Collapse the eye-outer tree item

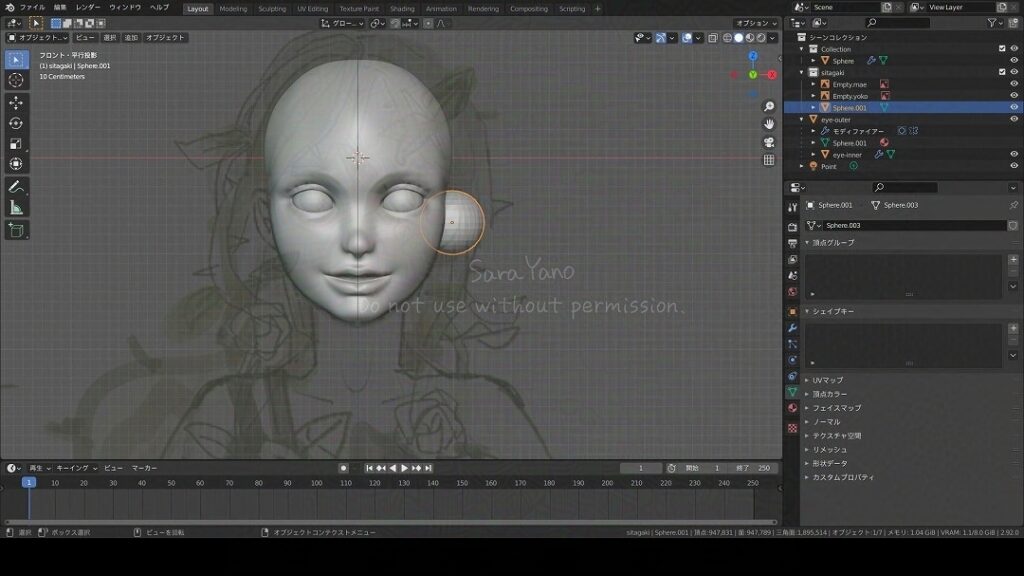(x=801, y=120)
